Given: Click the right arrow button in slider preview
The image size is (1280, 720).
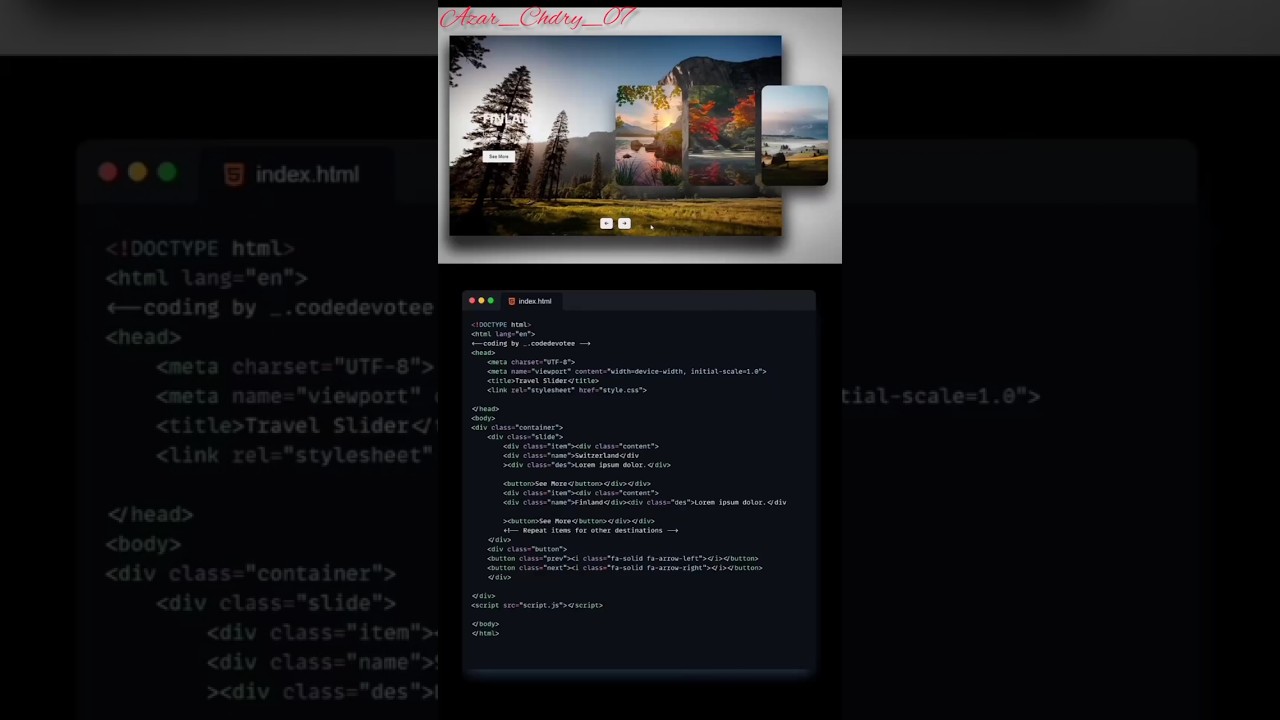Looking at the screenshot, I should pyautogui.click(x=624, y=223).
